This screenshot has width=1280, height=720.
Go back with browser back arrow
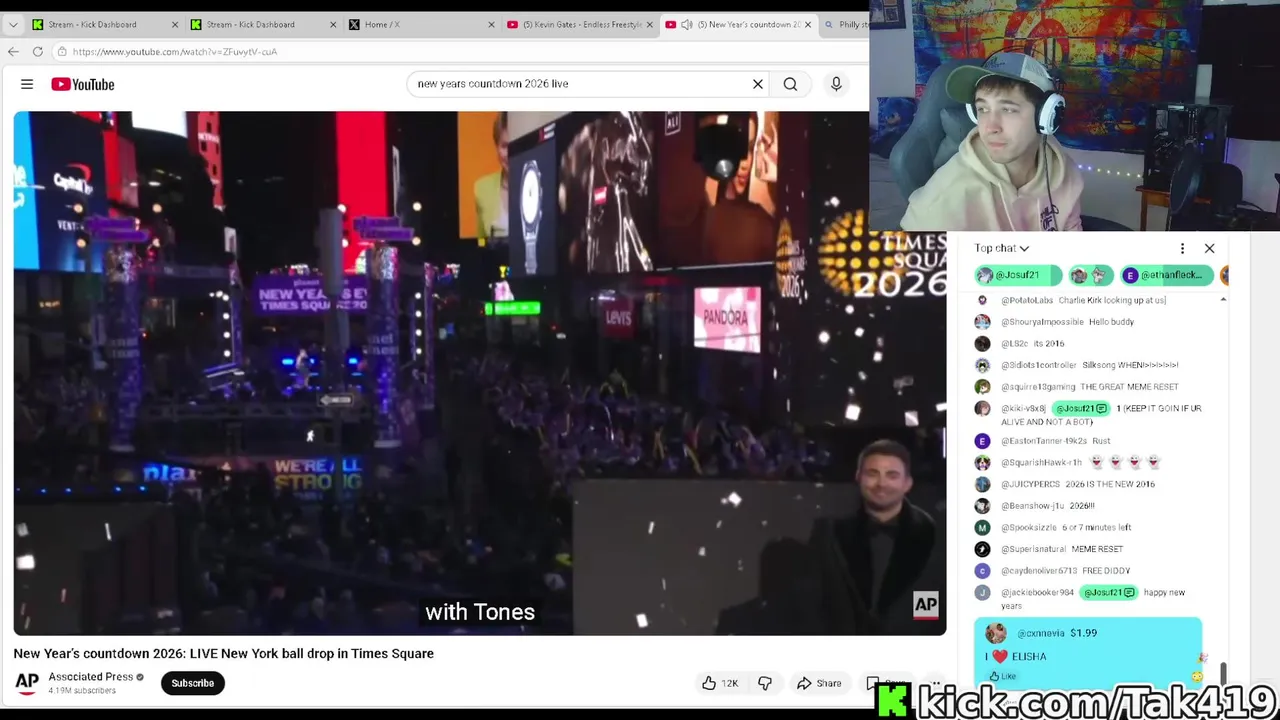pyautogui.click(x=13, y=51)
